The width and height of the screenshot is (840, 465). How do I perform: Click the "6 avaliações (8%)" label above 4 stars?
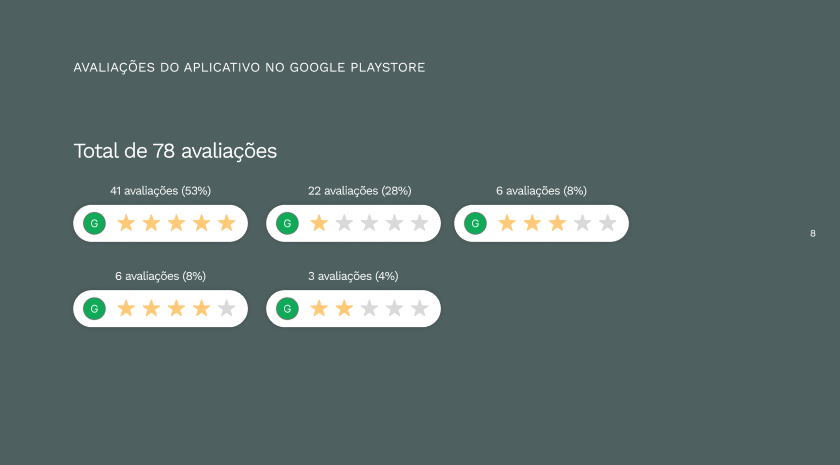pos(160,275)
